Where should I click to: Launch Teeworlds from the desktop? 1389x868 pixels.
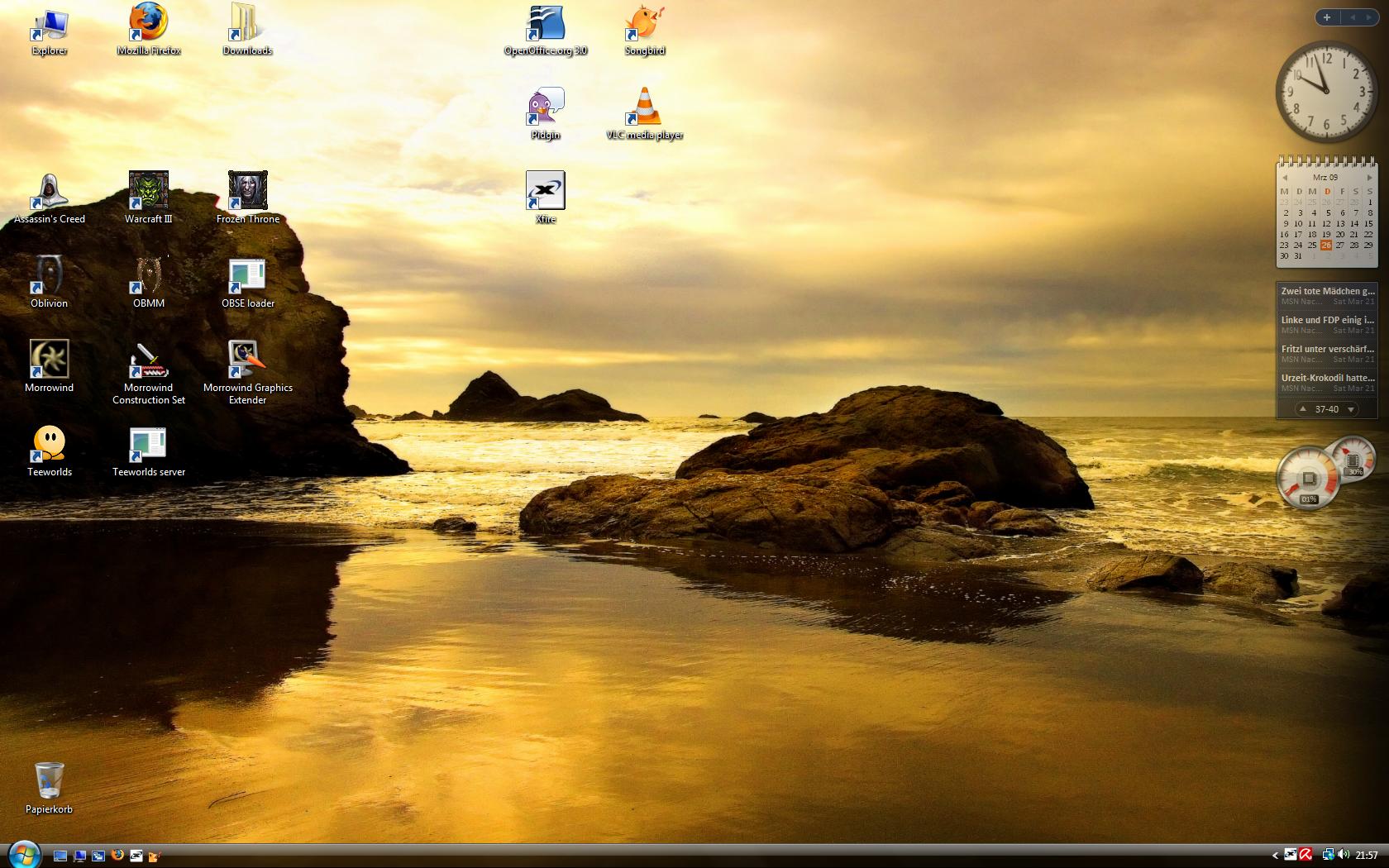tap(50, 445)
